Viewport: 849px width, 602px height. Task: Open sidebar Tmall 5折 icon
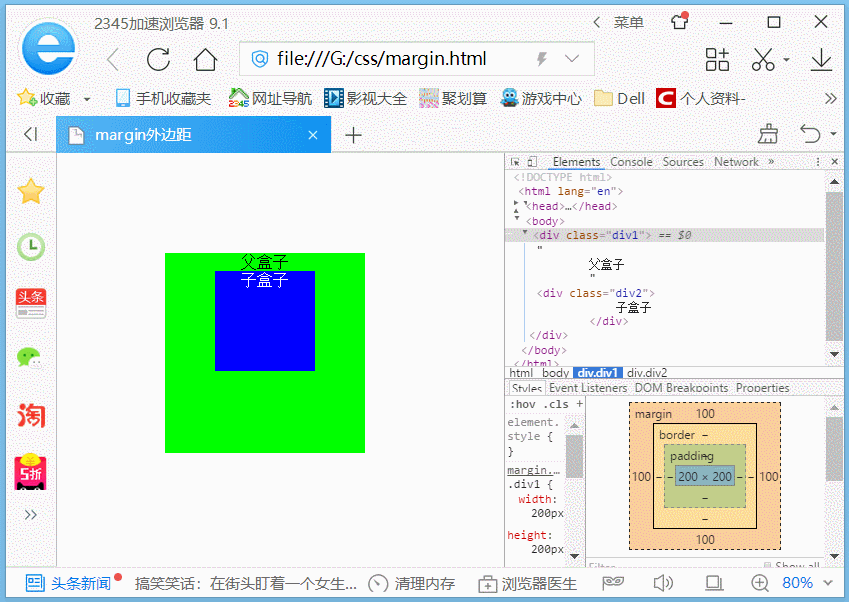[x=30, y=472]
